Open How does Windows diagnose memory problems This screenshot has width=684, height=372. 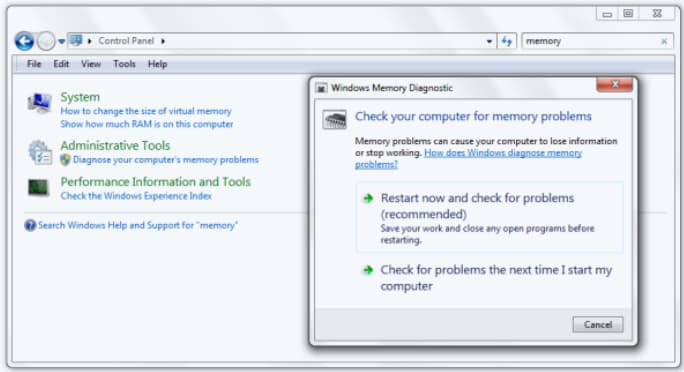(469, 158)
